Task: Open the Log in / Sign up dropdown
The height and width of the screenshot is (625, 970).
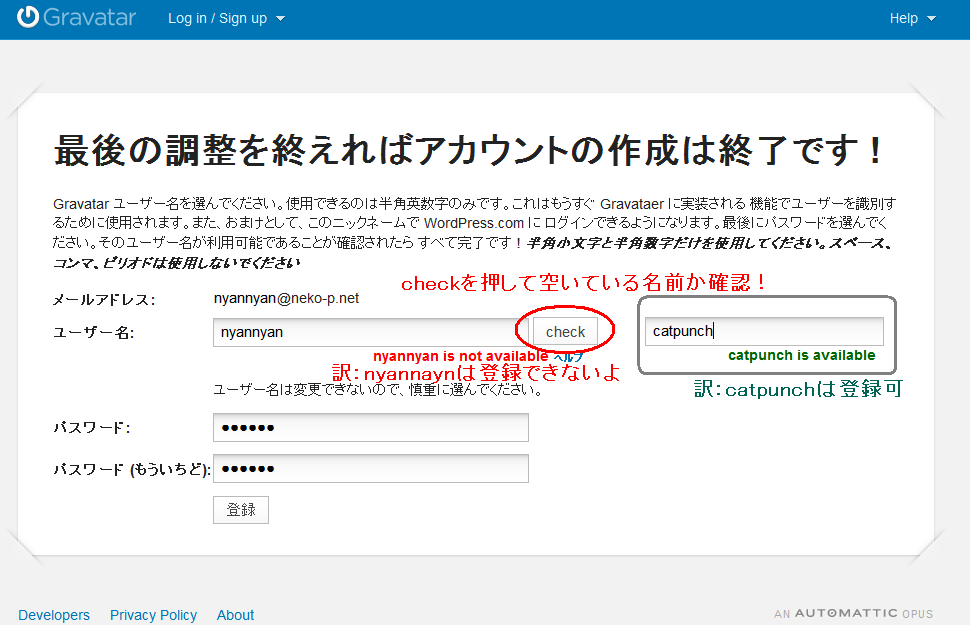Action: coord(226,19)
